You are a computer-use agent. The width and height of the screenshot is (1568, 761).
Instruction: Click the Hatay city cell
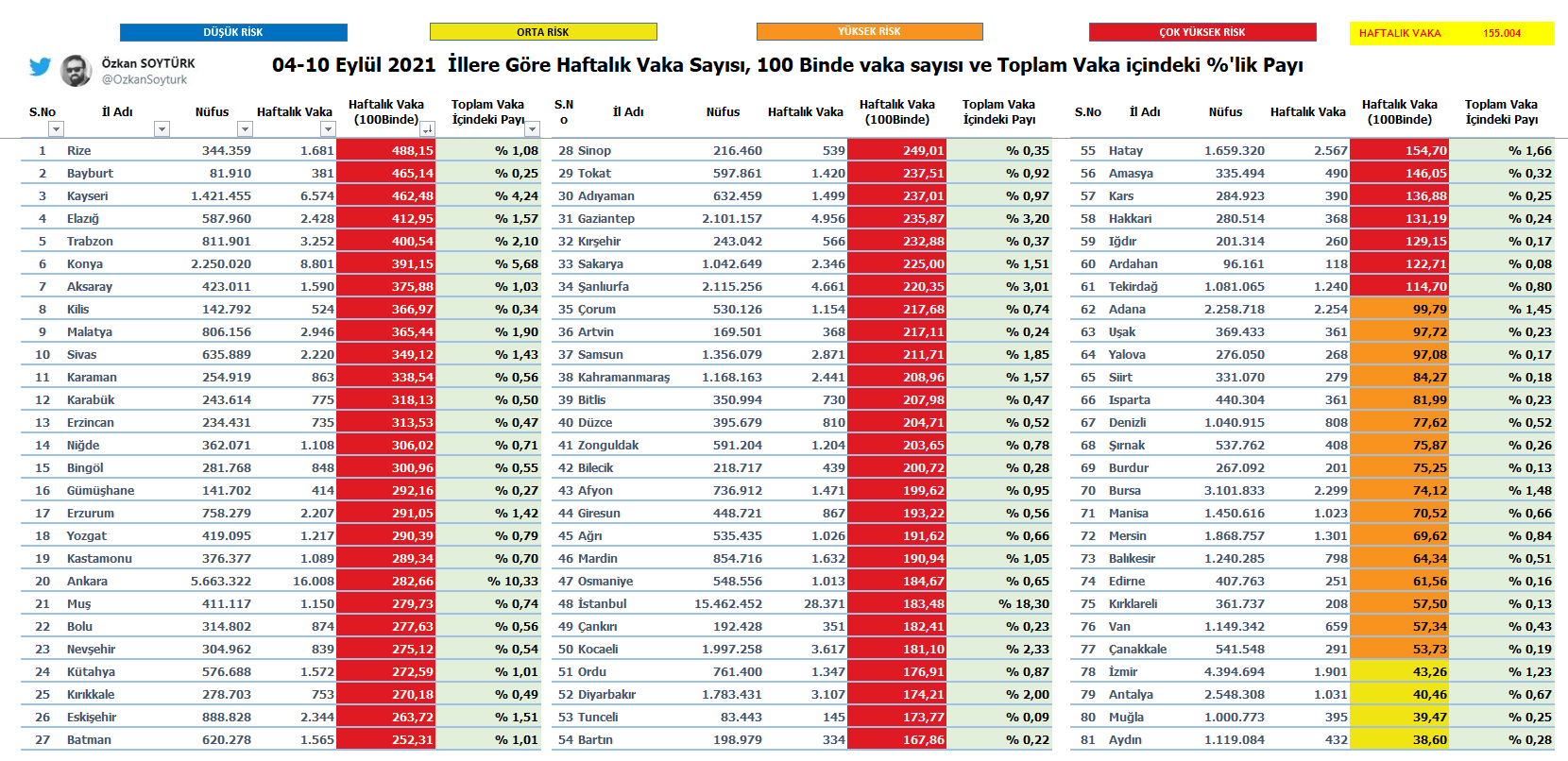pyautogui.click(x=1126, y=150)
